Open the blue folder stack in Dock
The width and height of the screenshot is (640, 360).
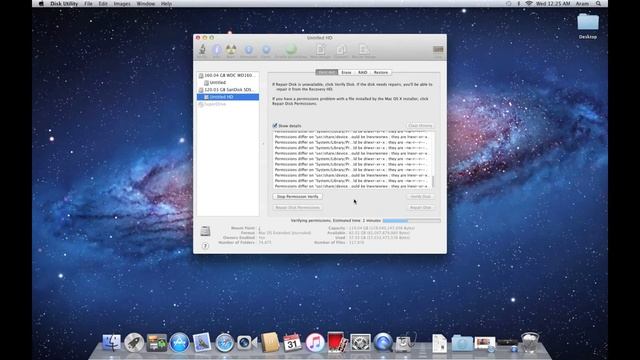point(462,343)
